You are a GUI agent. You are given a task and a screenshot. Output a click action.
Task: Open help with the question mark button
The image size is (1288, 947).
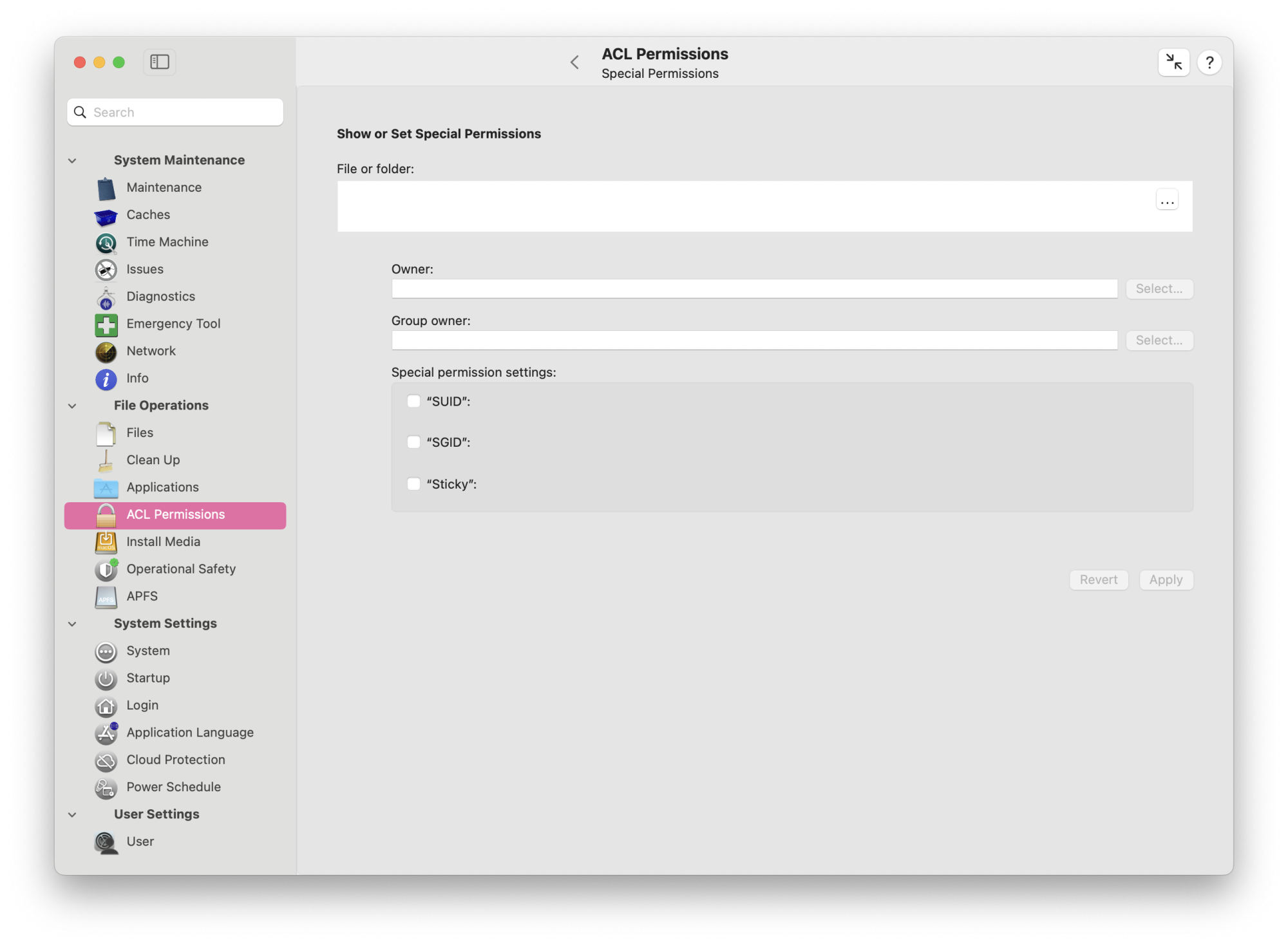pos(1209,62)
